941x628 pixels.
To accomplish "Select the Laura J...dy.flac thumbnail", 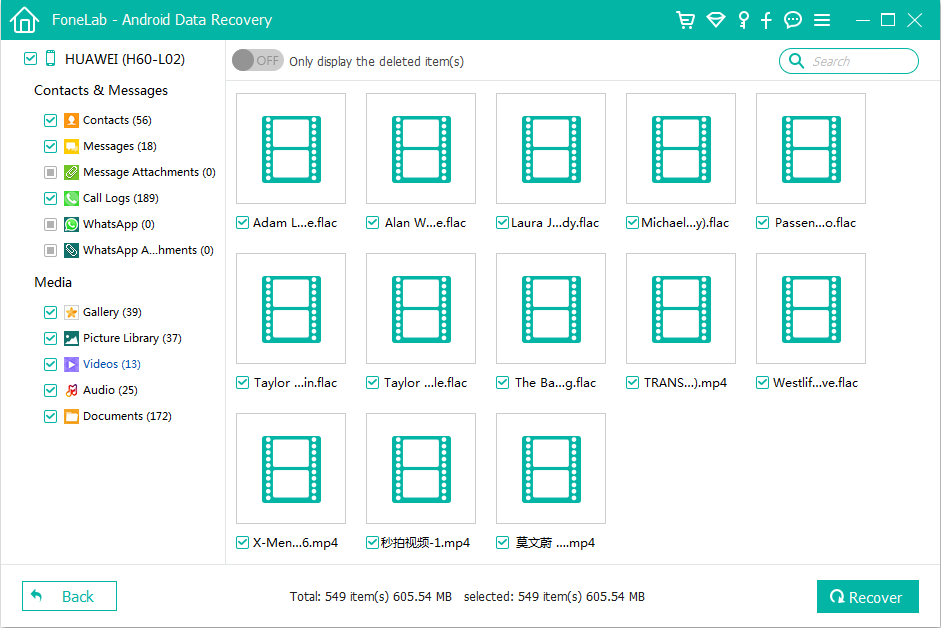I will [x=551, y=148].
